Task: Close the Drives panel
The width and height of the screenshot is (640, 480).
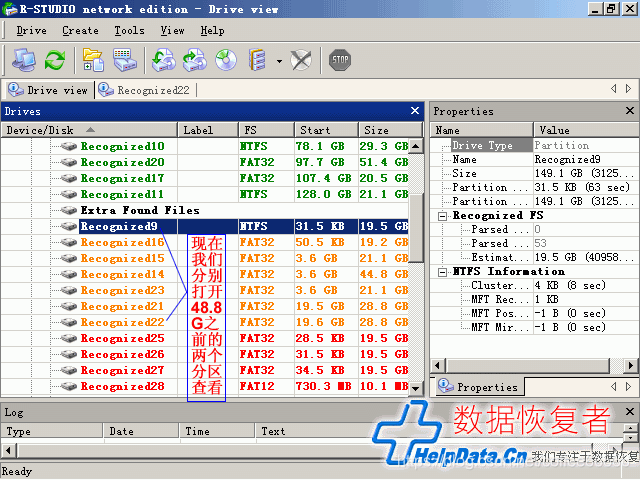Action: pos(415,111)
